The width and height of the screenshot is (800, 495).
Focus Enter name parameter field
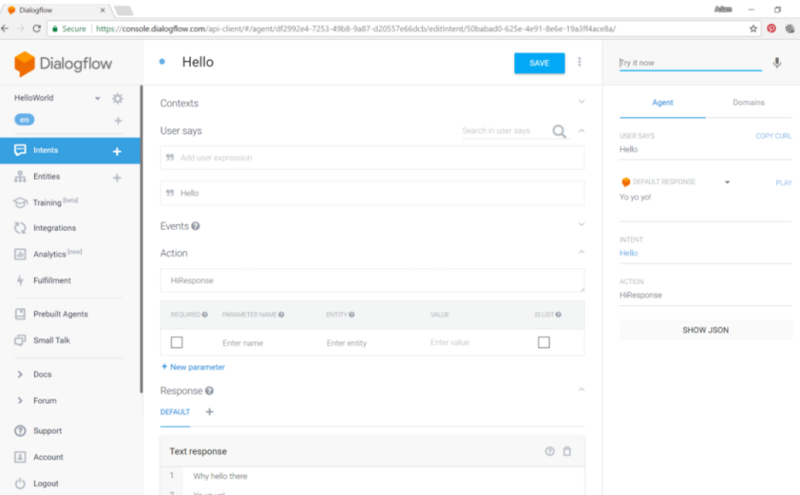click(x=243, y=343)
